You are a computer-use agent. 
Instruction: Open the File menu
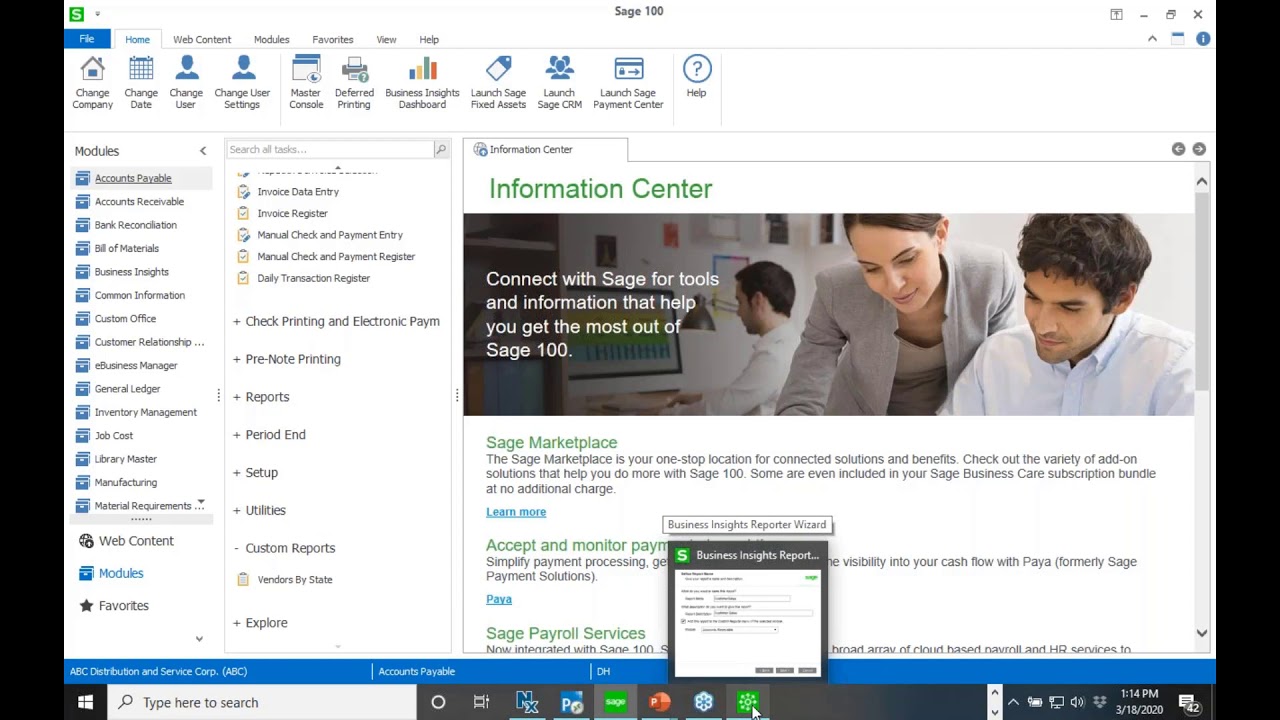click(87, 39)
